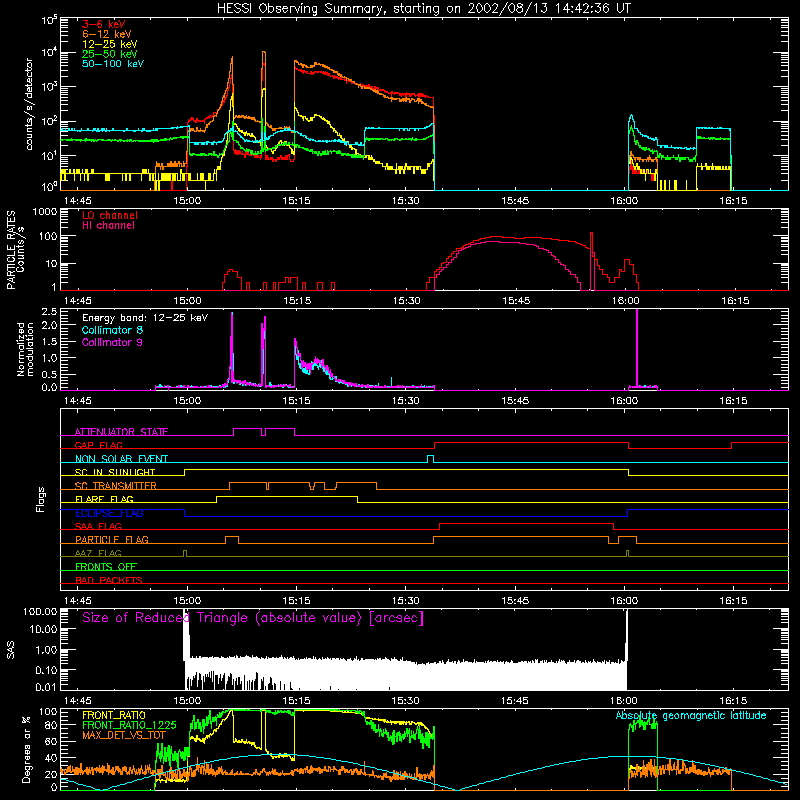Click the 2.5 y-axis value on modulation plot

click(49, 311)
